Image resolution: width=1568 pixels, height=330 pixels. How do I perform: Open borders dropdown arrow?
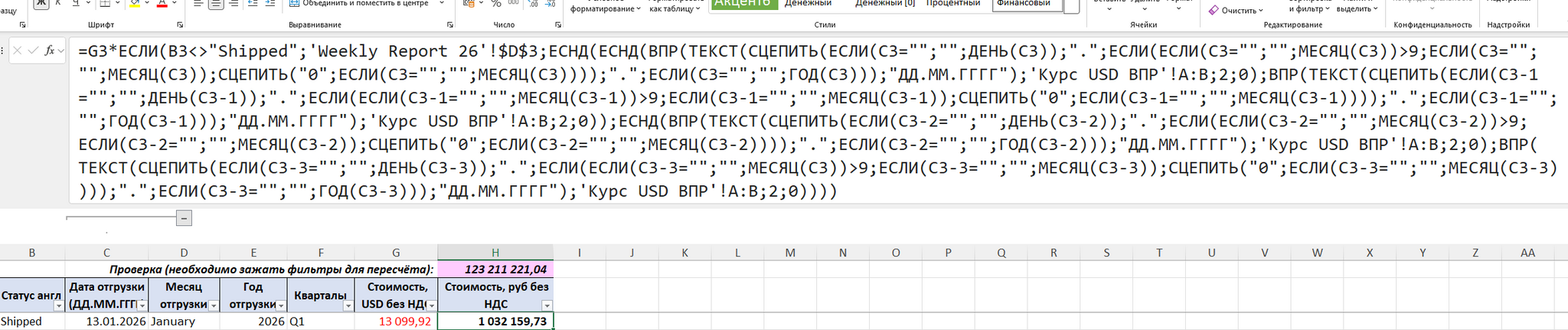click(116, 3)
